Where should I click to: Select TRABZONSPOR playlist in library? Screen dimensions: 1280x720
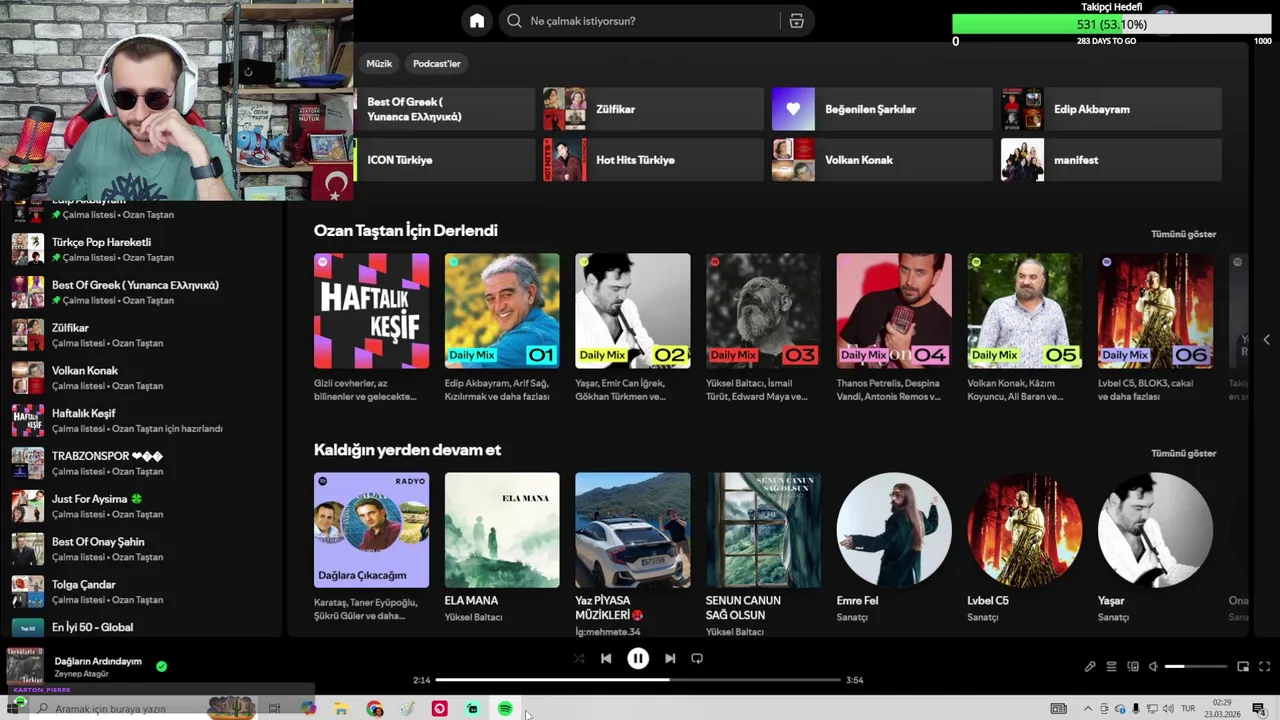[x=142, y=463]
